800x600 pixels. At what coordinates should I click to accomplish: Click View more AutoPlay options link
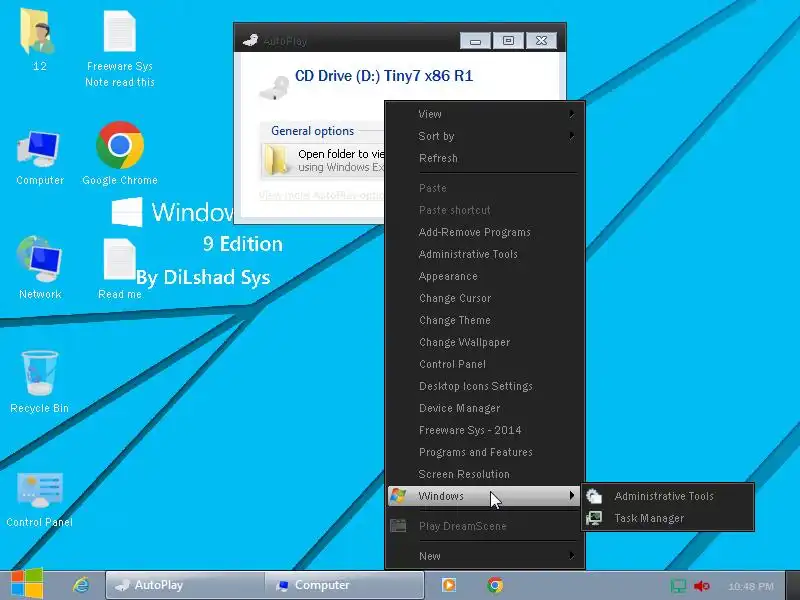pyautogui.click(x=321, y=195)
